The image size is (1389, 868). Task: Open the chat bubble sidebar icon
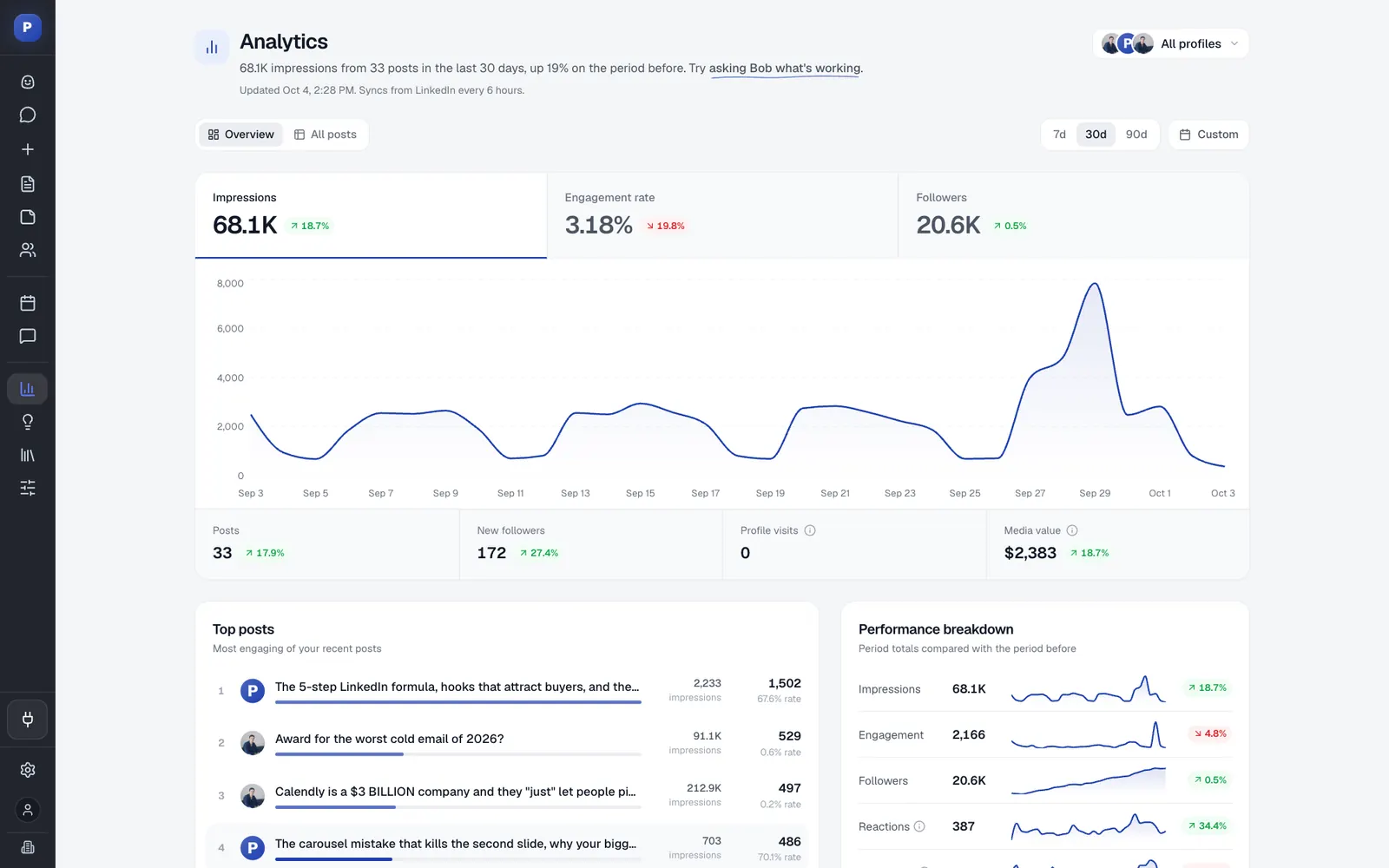pyautogui.click(x=28, y=115)
